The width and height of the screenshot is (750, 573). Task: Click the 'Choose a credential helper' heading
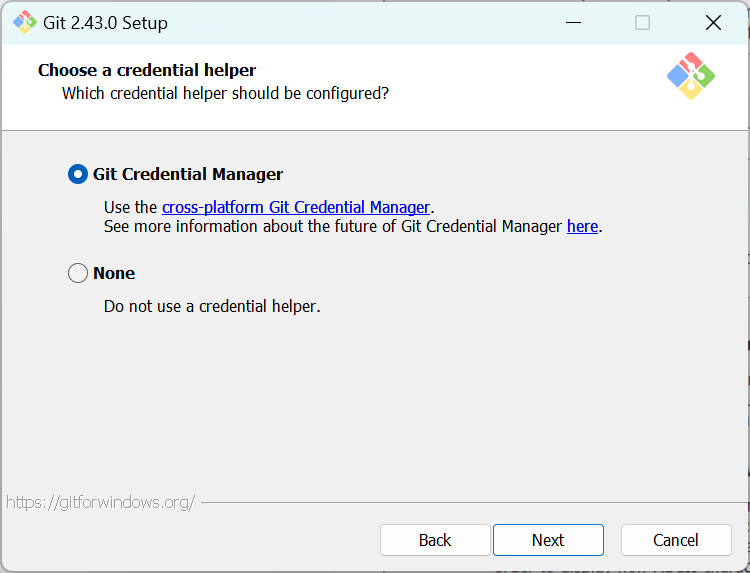coord(147,70)
